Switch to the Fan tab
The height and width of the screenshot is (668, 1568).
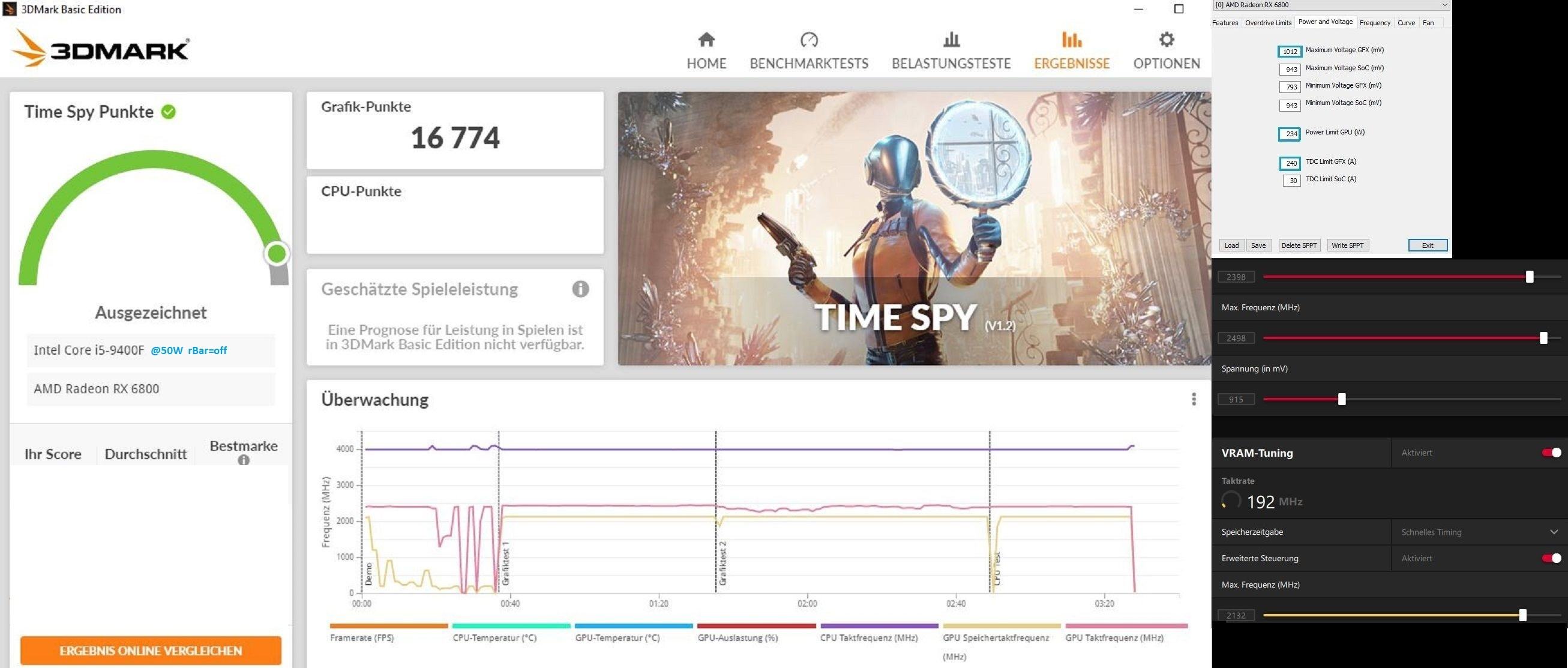pyautogui.click(x=1428, y=23)
